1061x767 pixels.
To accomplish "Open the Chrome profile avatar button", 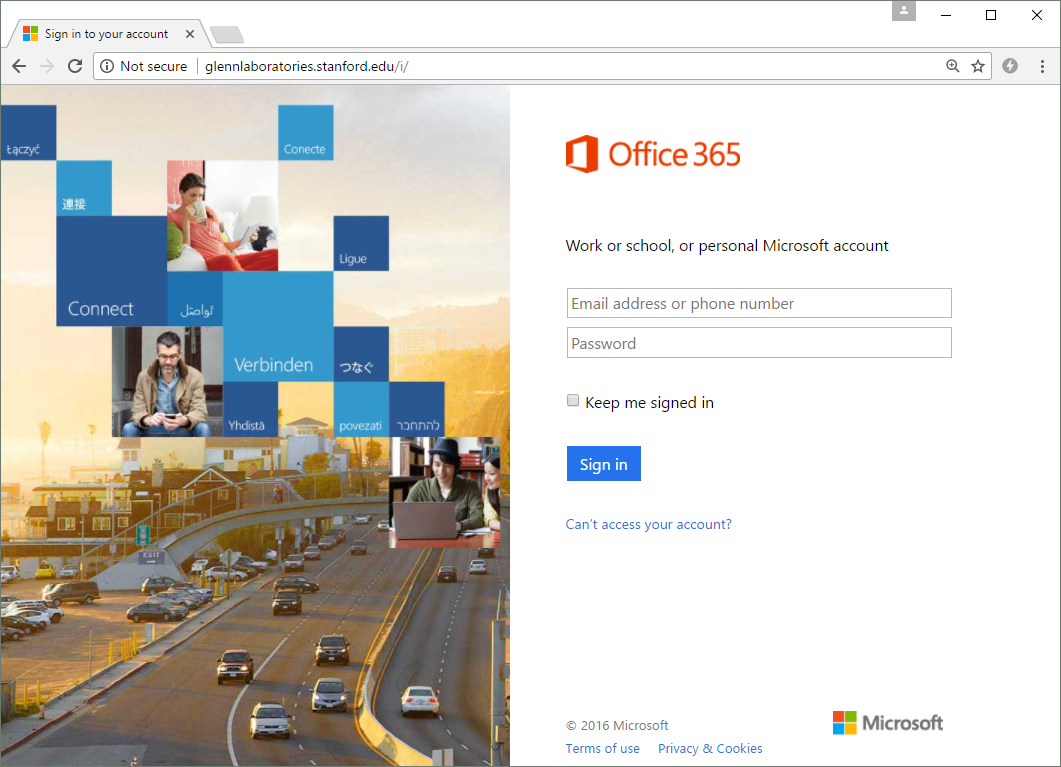I will pos(903,11).
